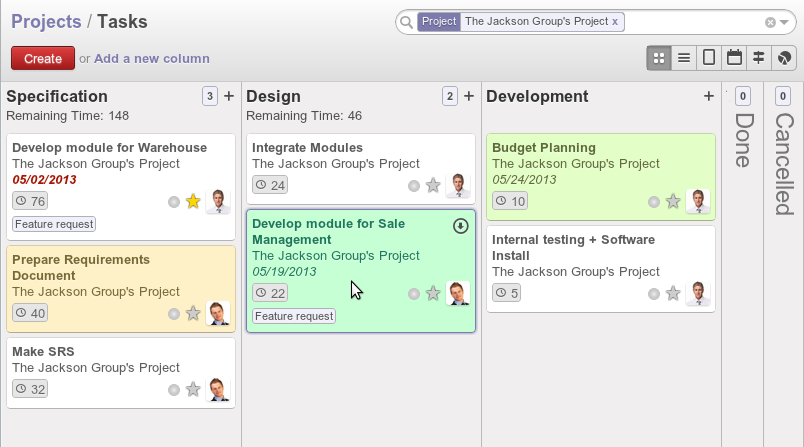This screenshot has height=447, width=804.
Task: Go to Projects in the breadcrumb
Action: tap(46, 21)
